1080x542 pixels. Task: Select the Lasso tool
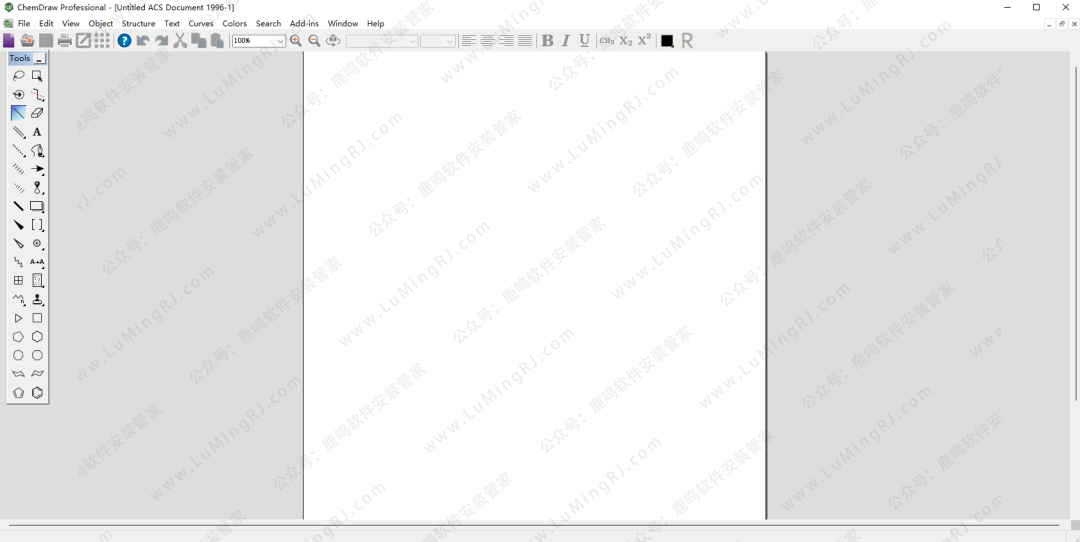tap(18, 76)
